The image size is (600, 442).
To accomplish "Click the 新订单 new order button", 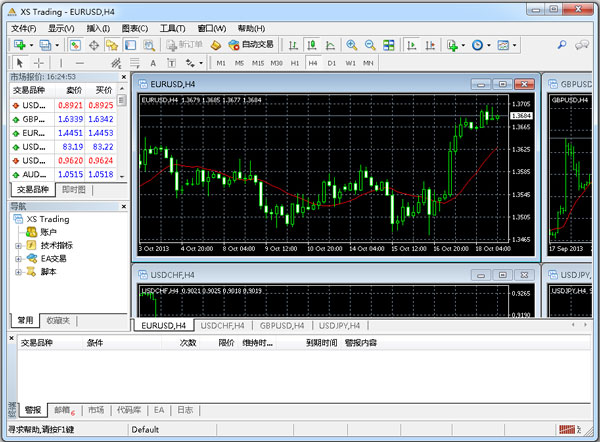I will pyautogui.click(x=184, y=45).
